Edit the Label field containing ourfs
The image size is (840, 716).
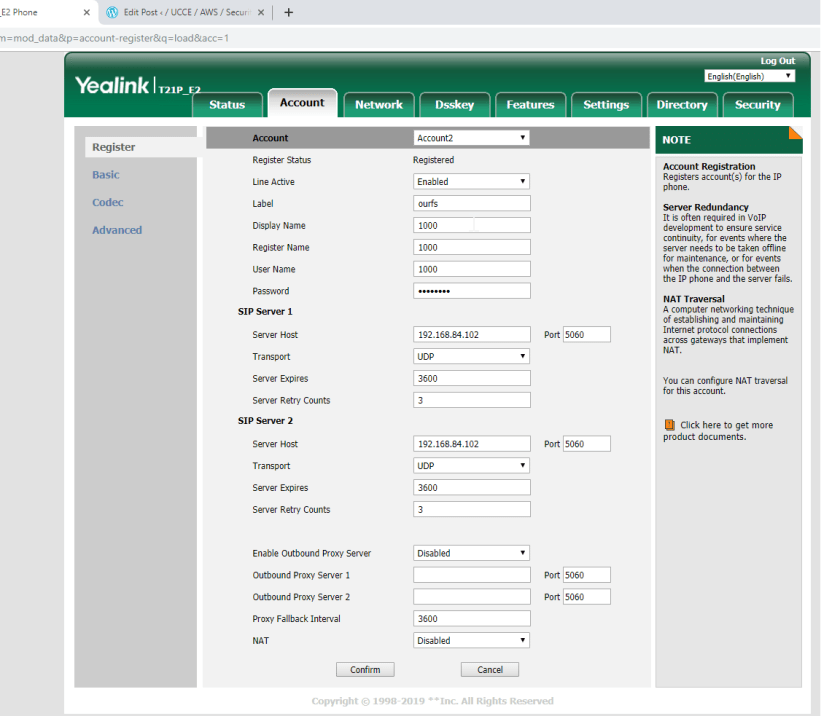471,203
